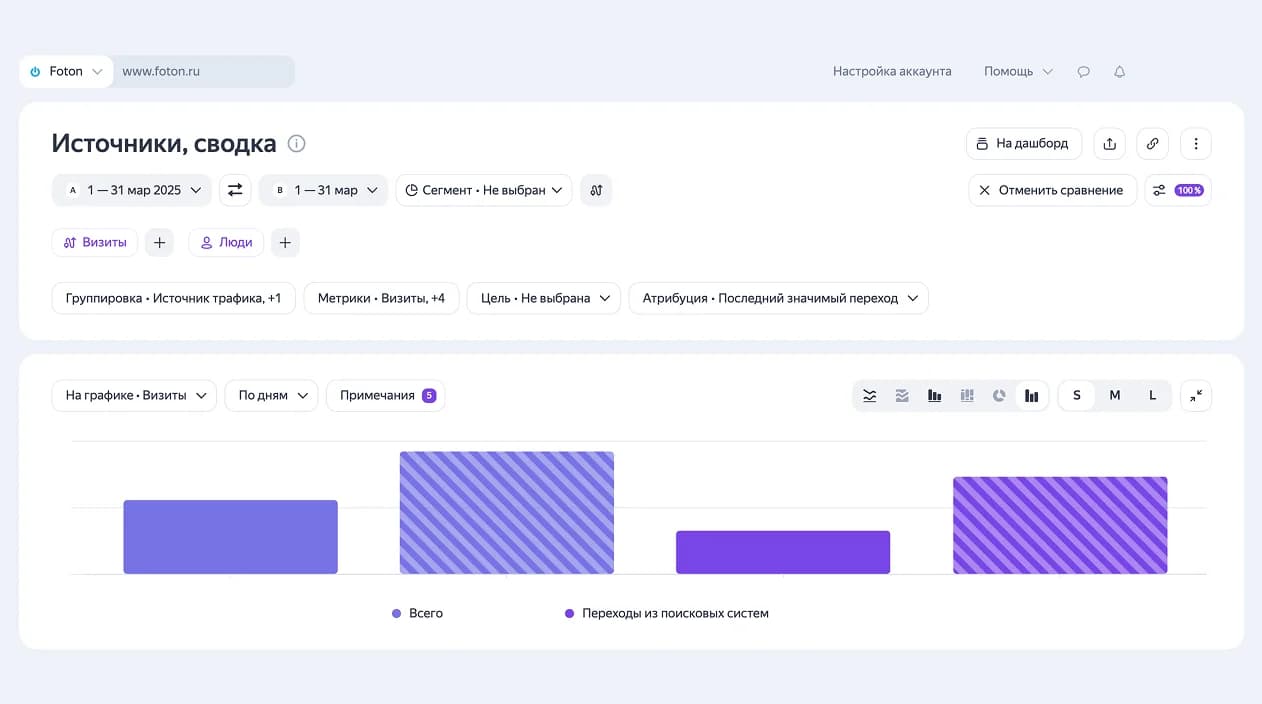Select the Люди filter chip
1262x704 pixels.
pyautogui.click(x=226, y=242)
